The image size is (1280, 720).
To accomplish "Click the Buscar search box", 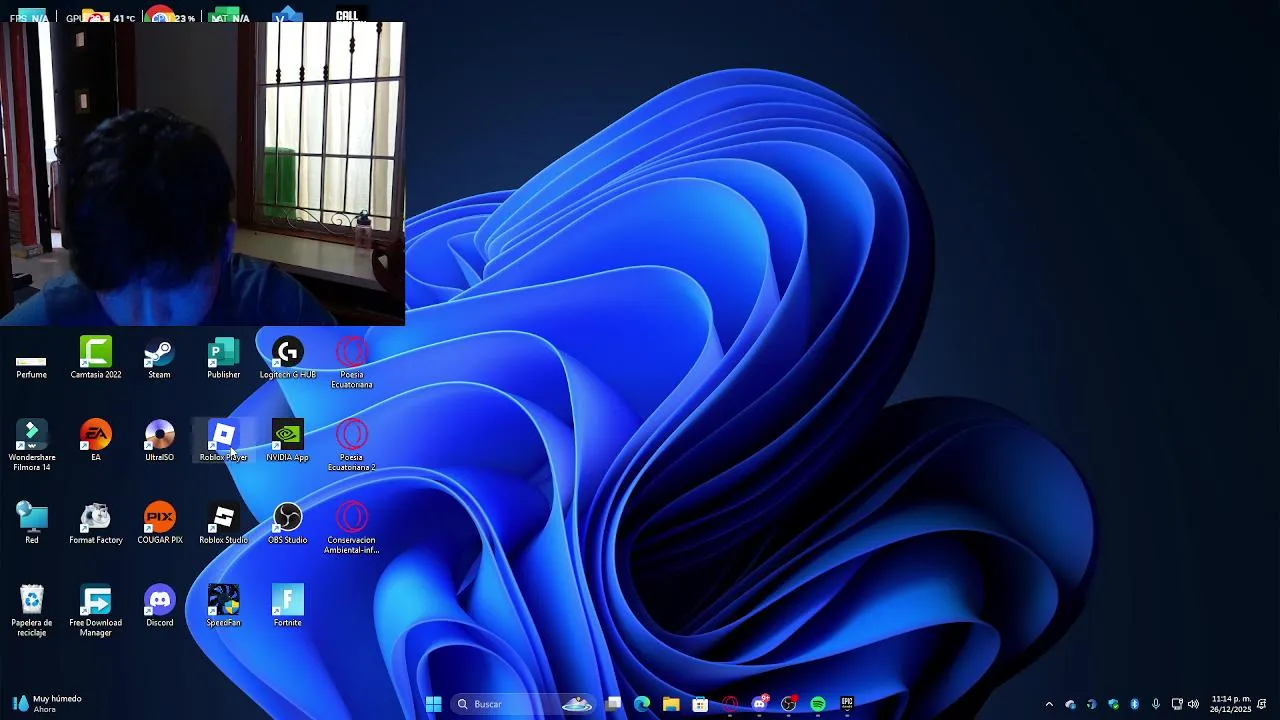I will (x=524, y=704).
